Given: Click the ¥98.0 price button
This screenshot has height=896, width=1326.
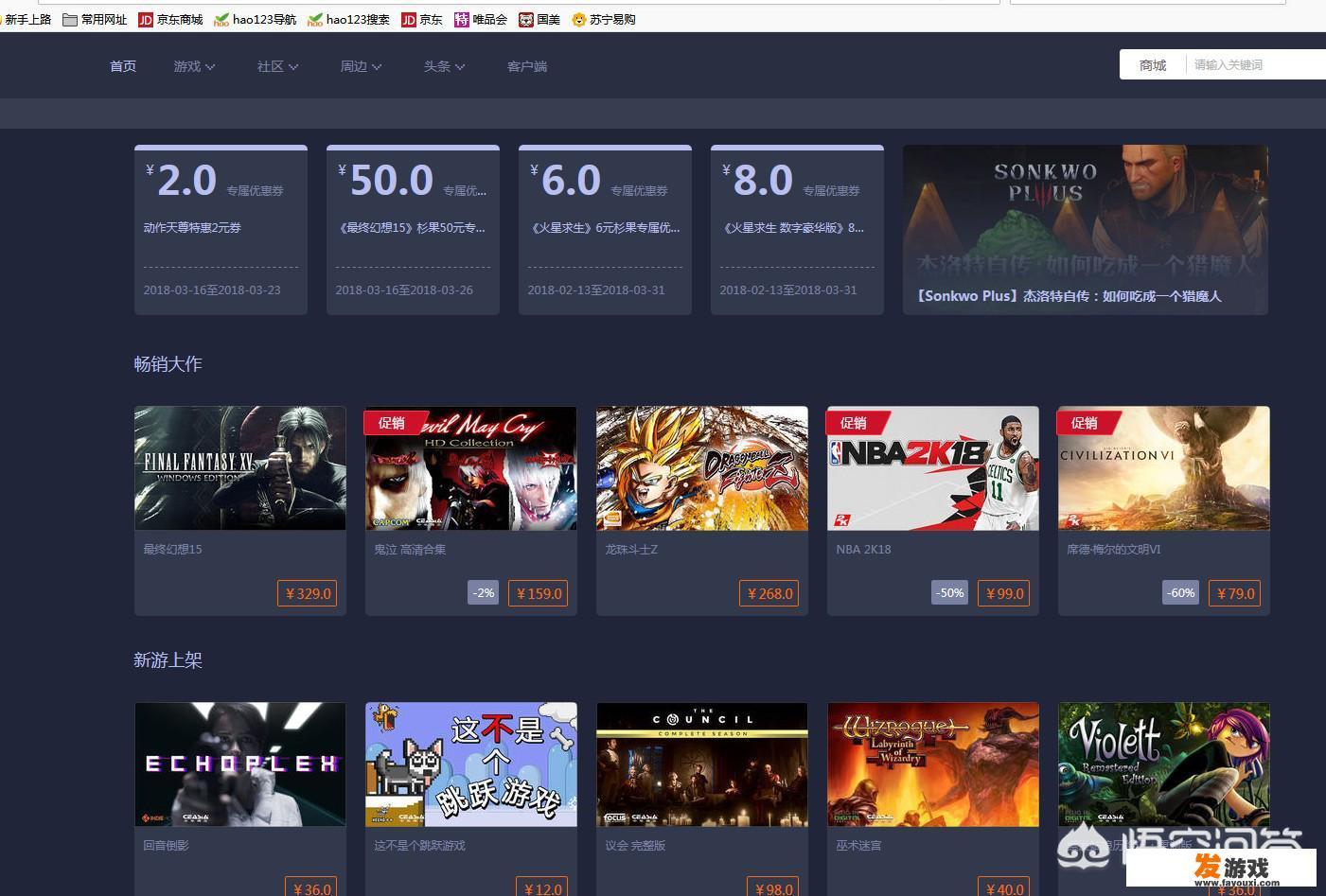Looking at the screenshot, I should pos(772,888).
